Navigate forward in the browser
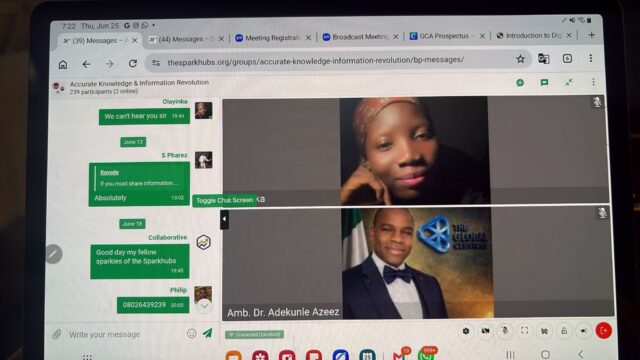Image resolution: width=640 pixels, height=360 pixels. tap(109, 64)
